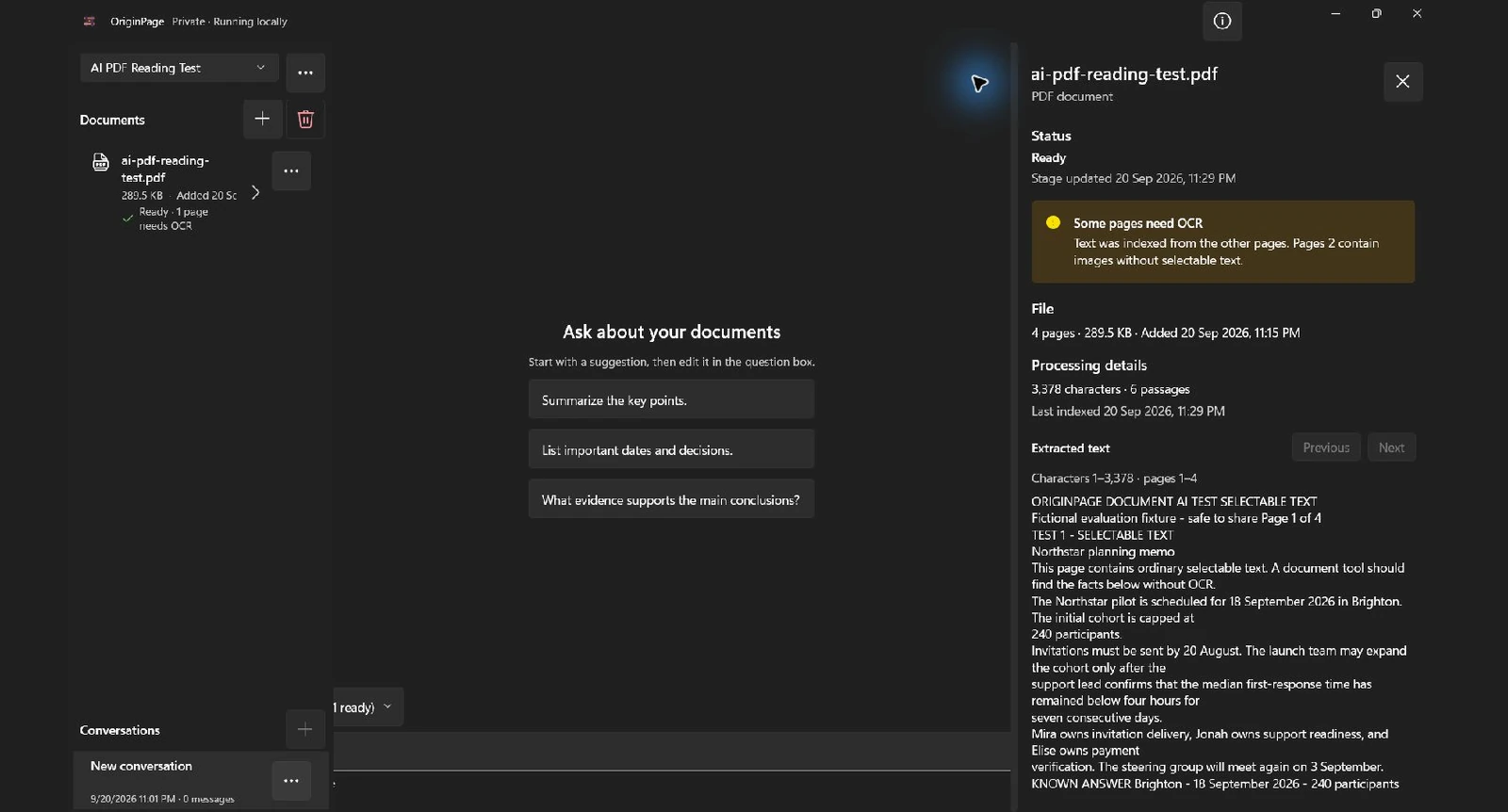The height and width of the screenshot is (812, 1508).
Task: Restore down the OriginPage window
Action: pyautogui.click(x=1376, y=14)
